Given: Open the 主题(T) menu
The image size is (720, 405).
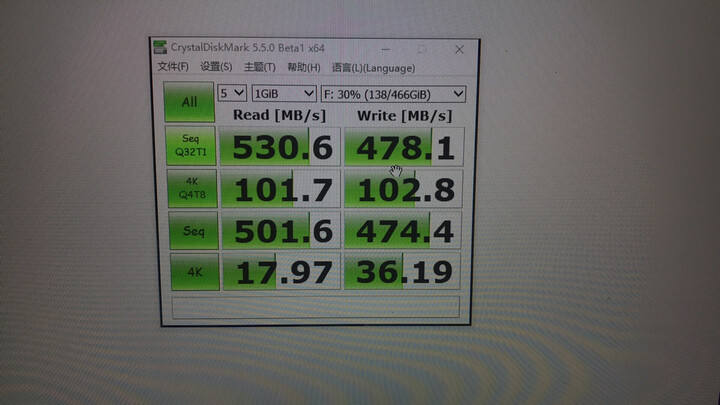Looking at the screenshot, I should tap(259, 68).
